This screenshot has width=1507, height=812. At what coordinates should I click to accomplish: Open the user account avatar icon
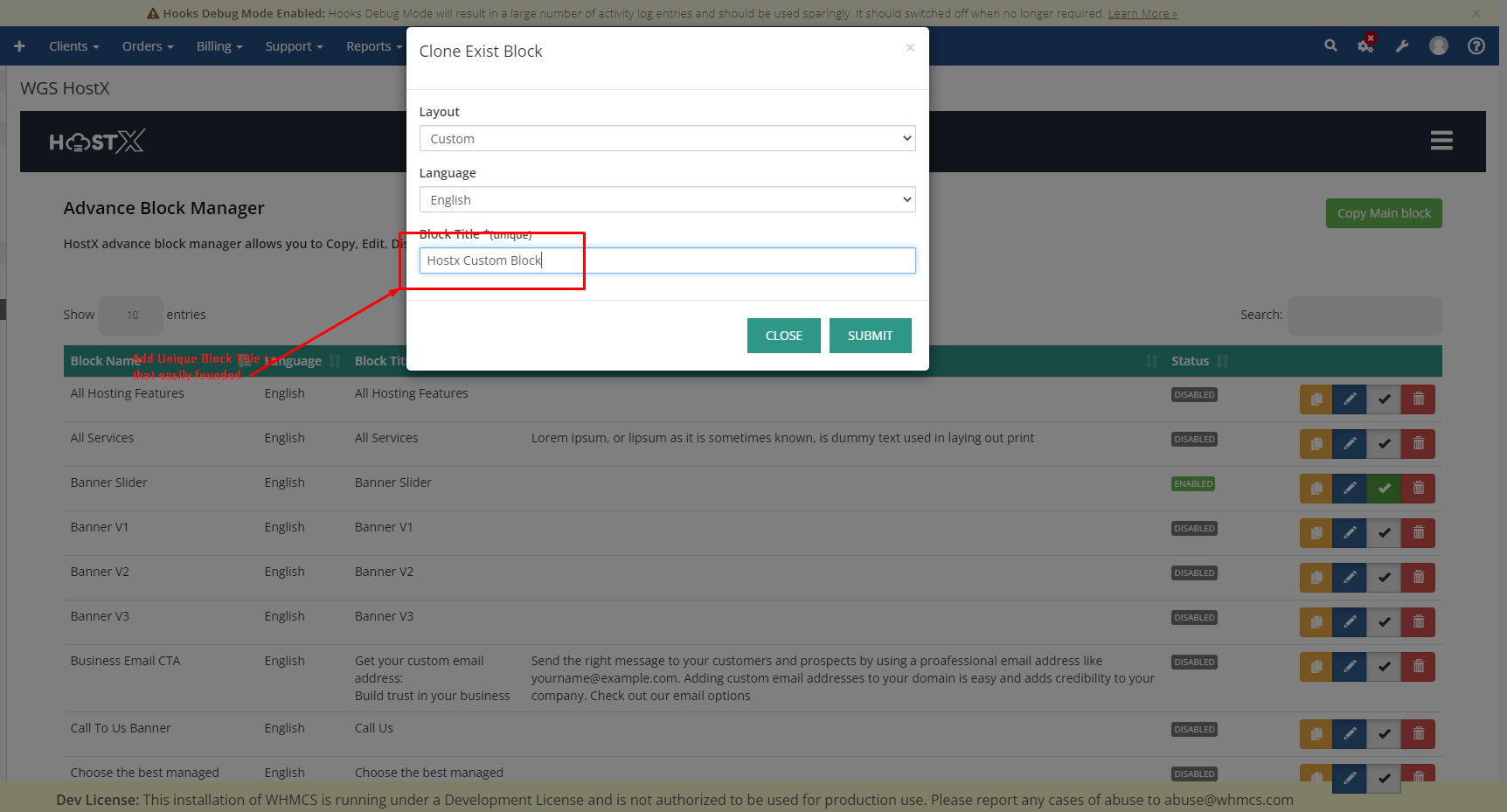[1439, 45]
